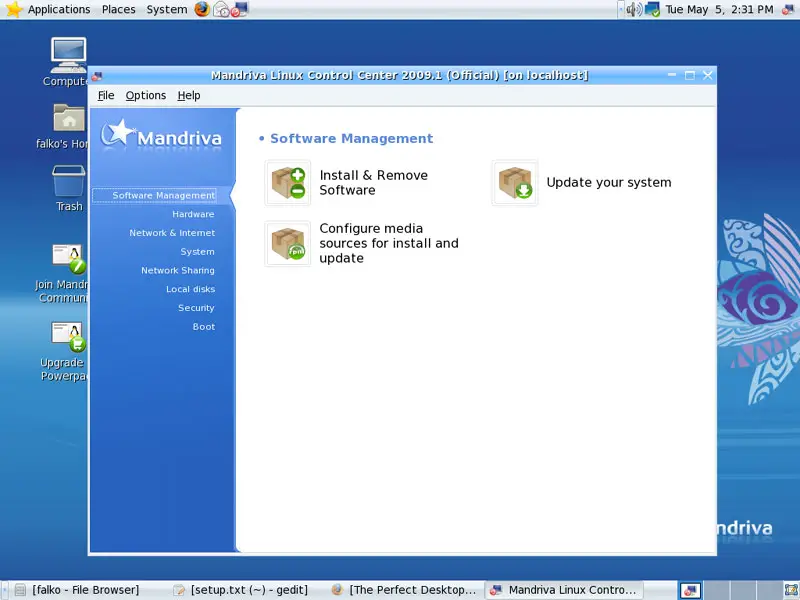Click Configure media sources for install label
800x600 pixels.
pos(389,243)
